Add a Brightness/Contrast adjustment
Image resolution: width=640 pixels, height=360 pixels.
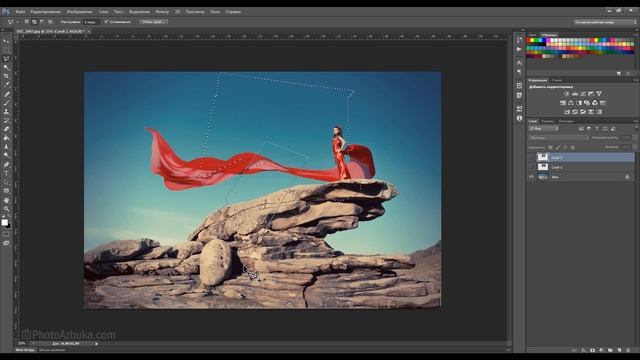[567, 94]
